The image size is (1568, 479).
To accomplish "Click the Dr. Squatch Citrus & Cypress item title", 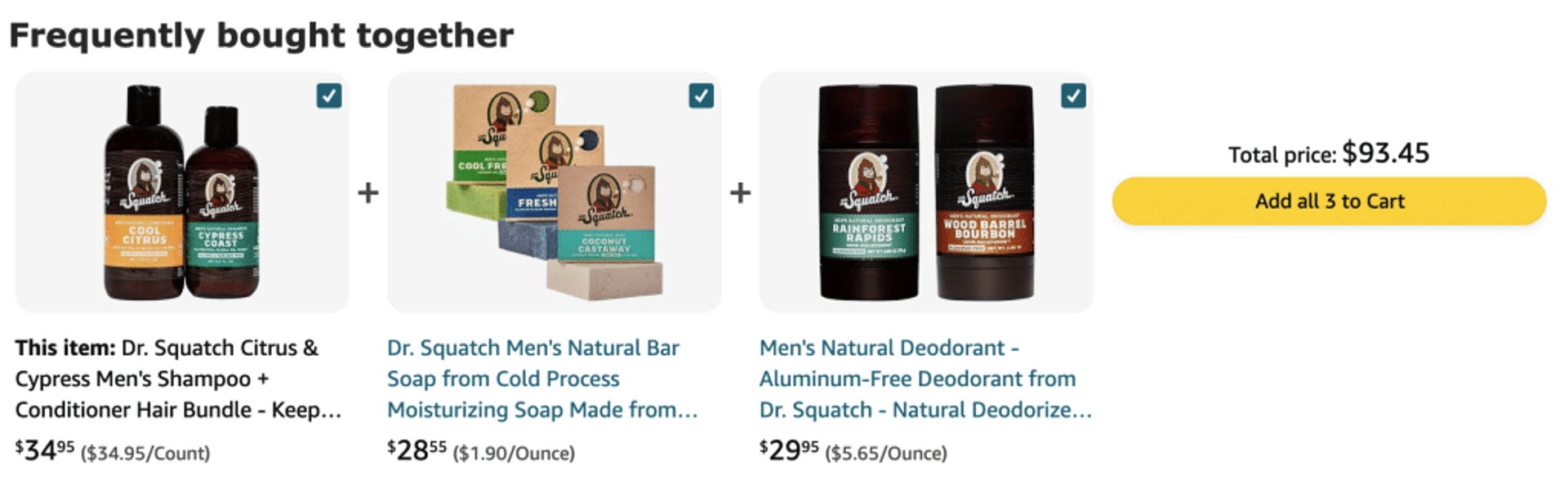I will pos(178,379).
